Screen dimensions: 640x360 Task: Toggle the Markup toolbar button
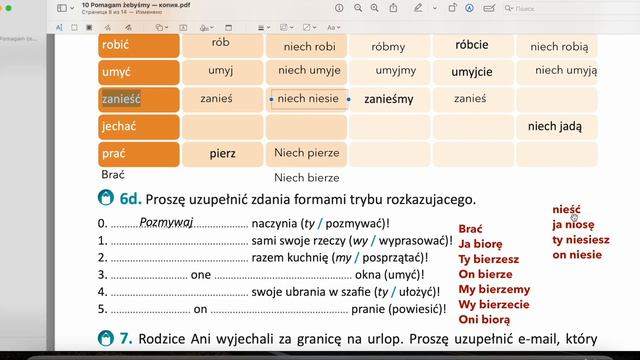pyautogui.click(x=469, y=8)
